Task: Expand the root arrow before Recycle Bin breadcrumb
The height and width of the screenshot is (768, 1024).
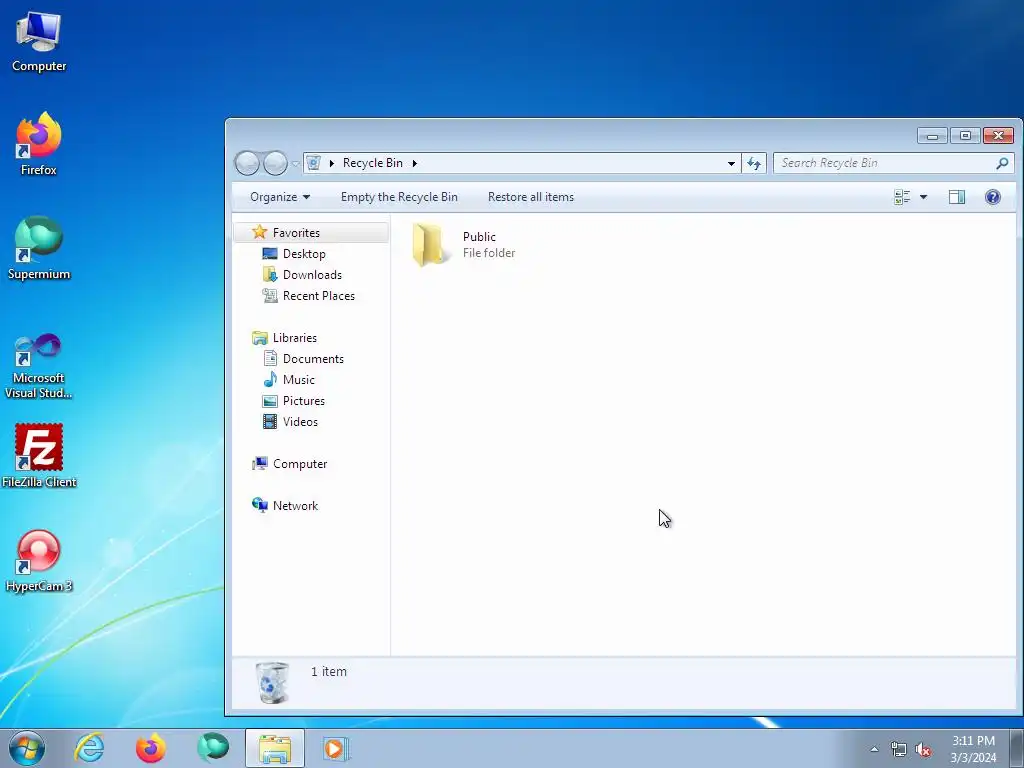Action: coord(332,163)
